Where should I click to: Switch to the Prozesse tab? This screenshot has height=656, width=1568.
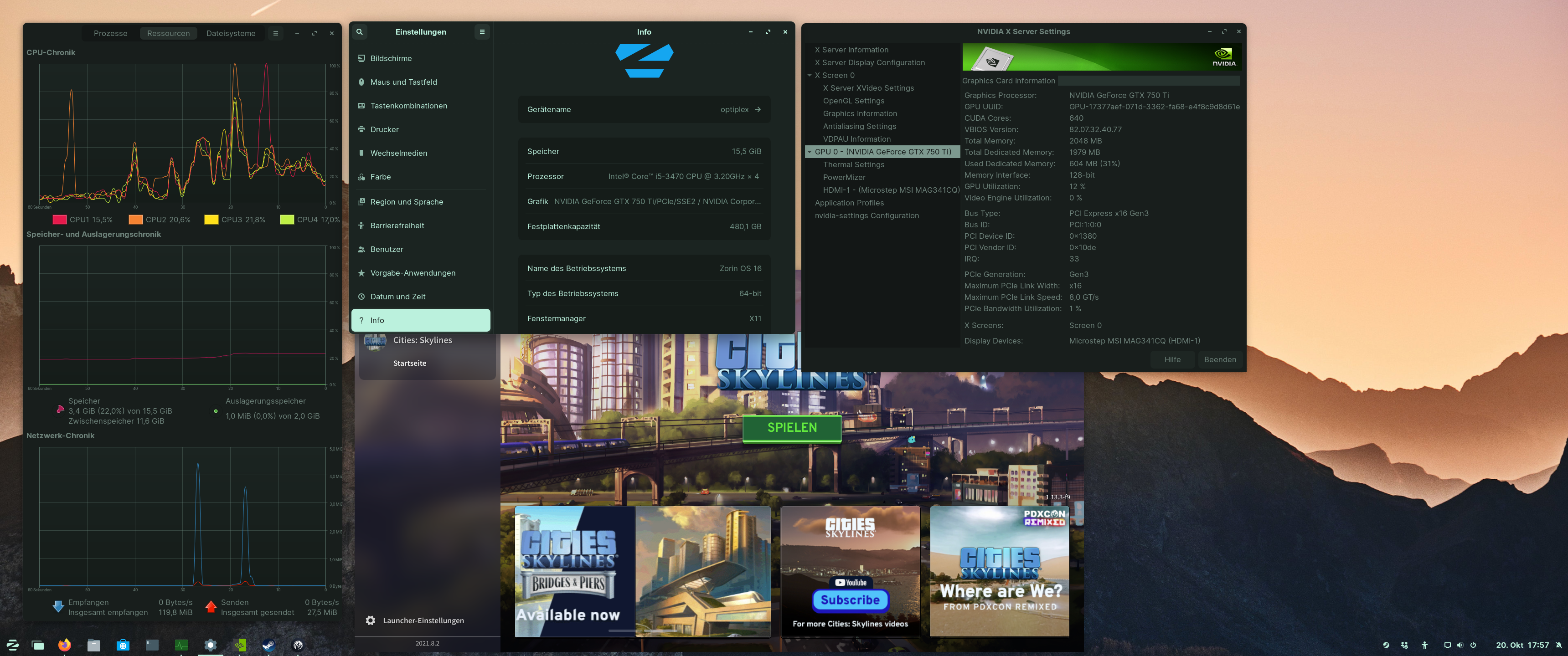110,33
